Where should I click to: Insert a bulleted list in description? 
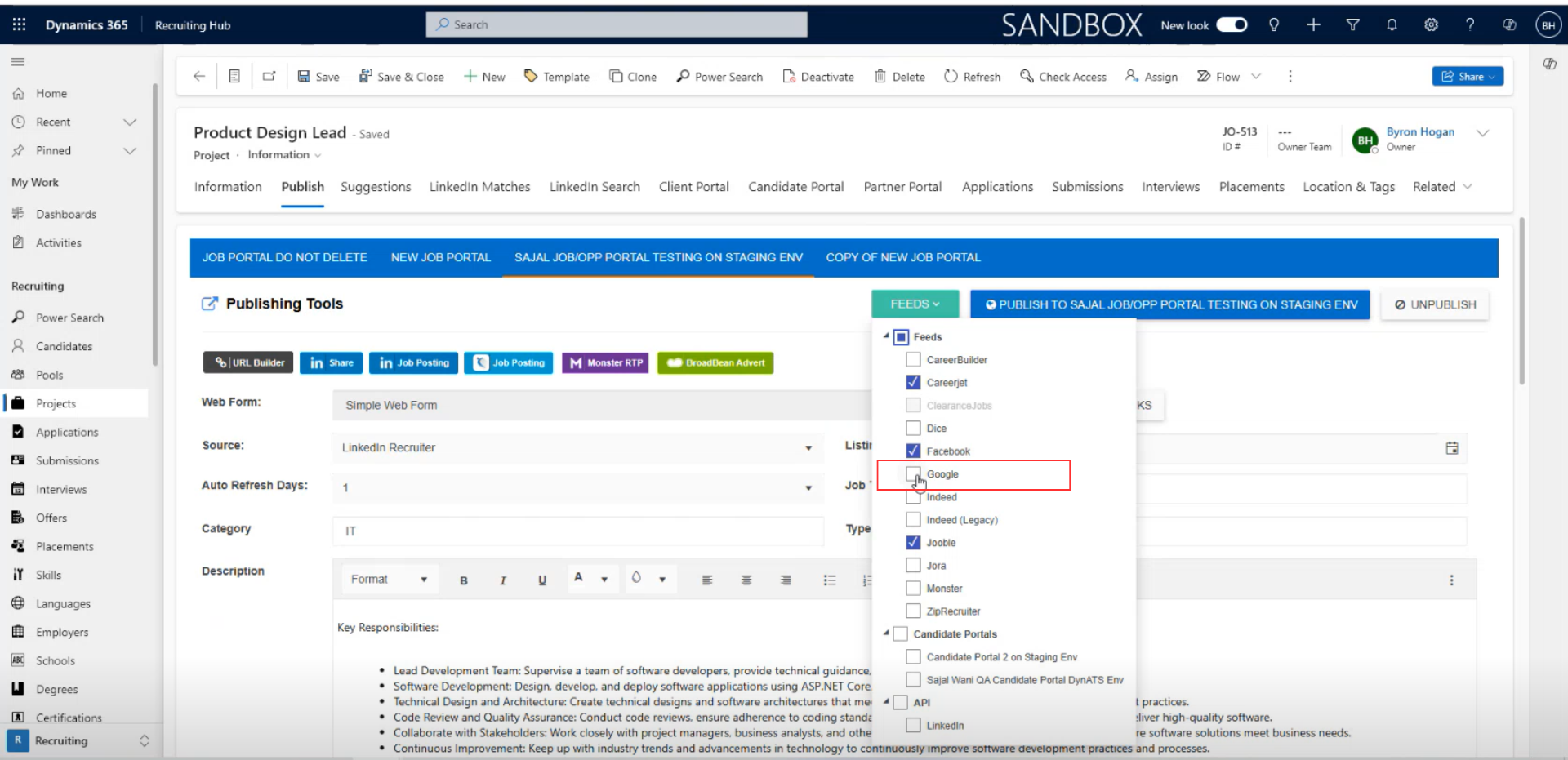(x=830, y=580)
